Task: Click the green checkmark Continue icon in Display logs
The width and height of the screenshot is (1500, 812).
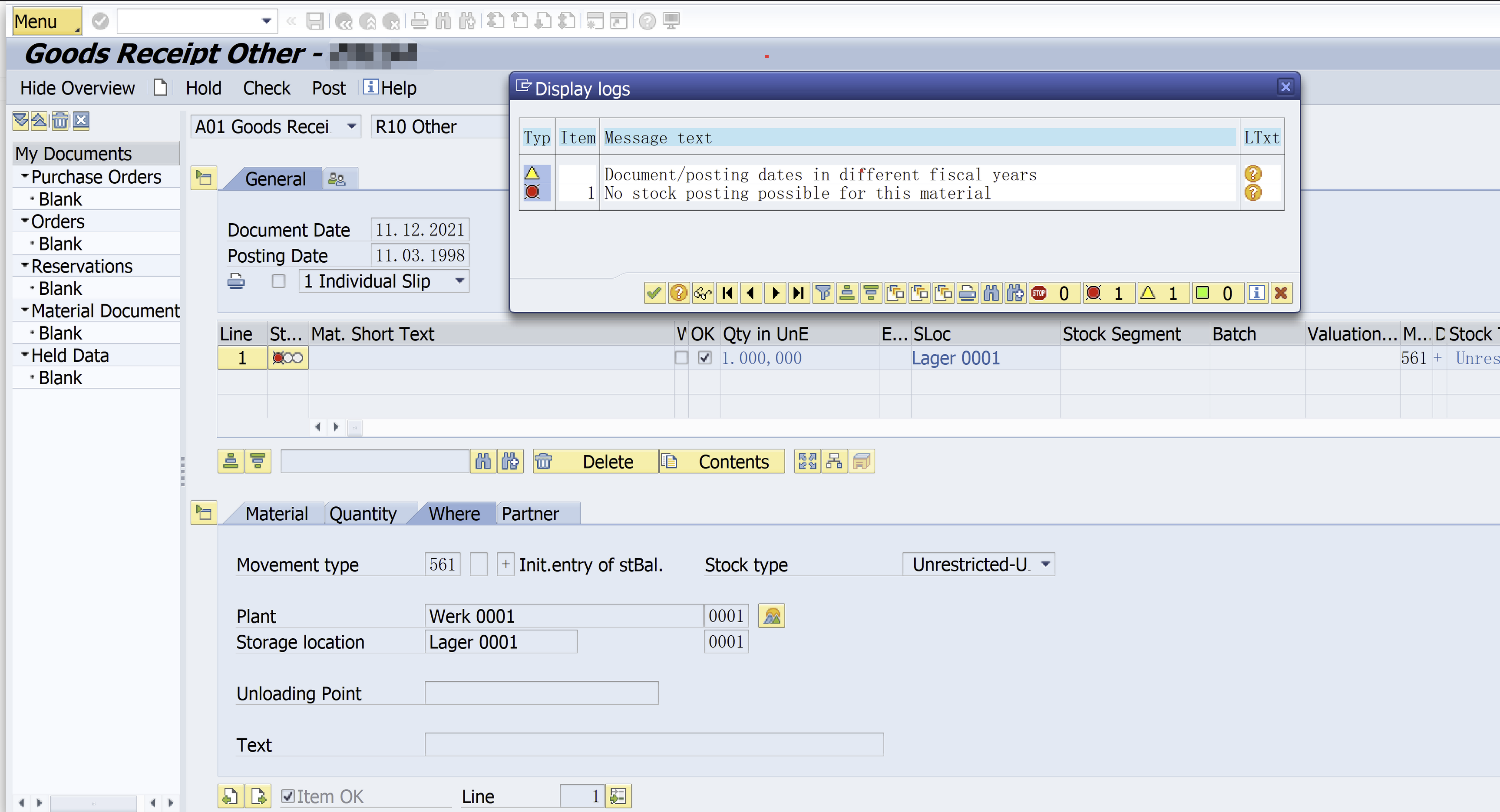Action: click(x=654, y=293)
